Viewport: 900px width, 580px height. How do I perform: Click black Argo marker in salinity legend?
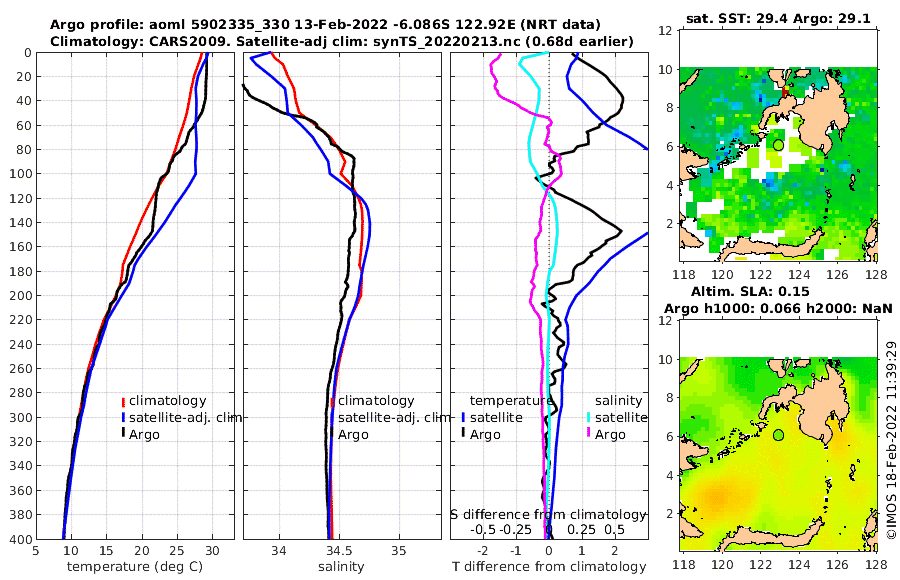coord(332,434)
